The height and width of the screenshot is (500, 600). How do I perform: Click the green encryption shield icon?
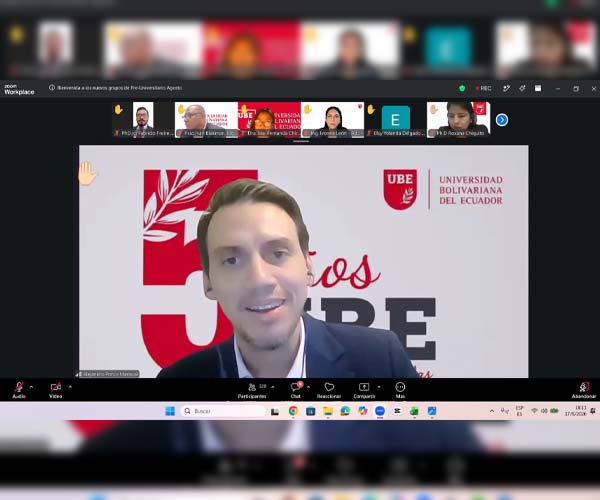(x=462, y=88)
